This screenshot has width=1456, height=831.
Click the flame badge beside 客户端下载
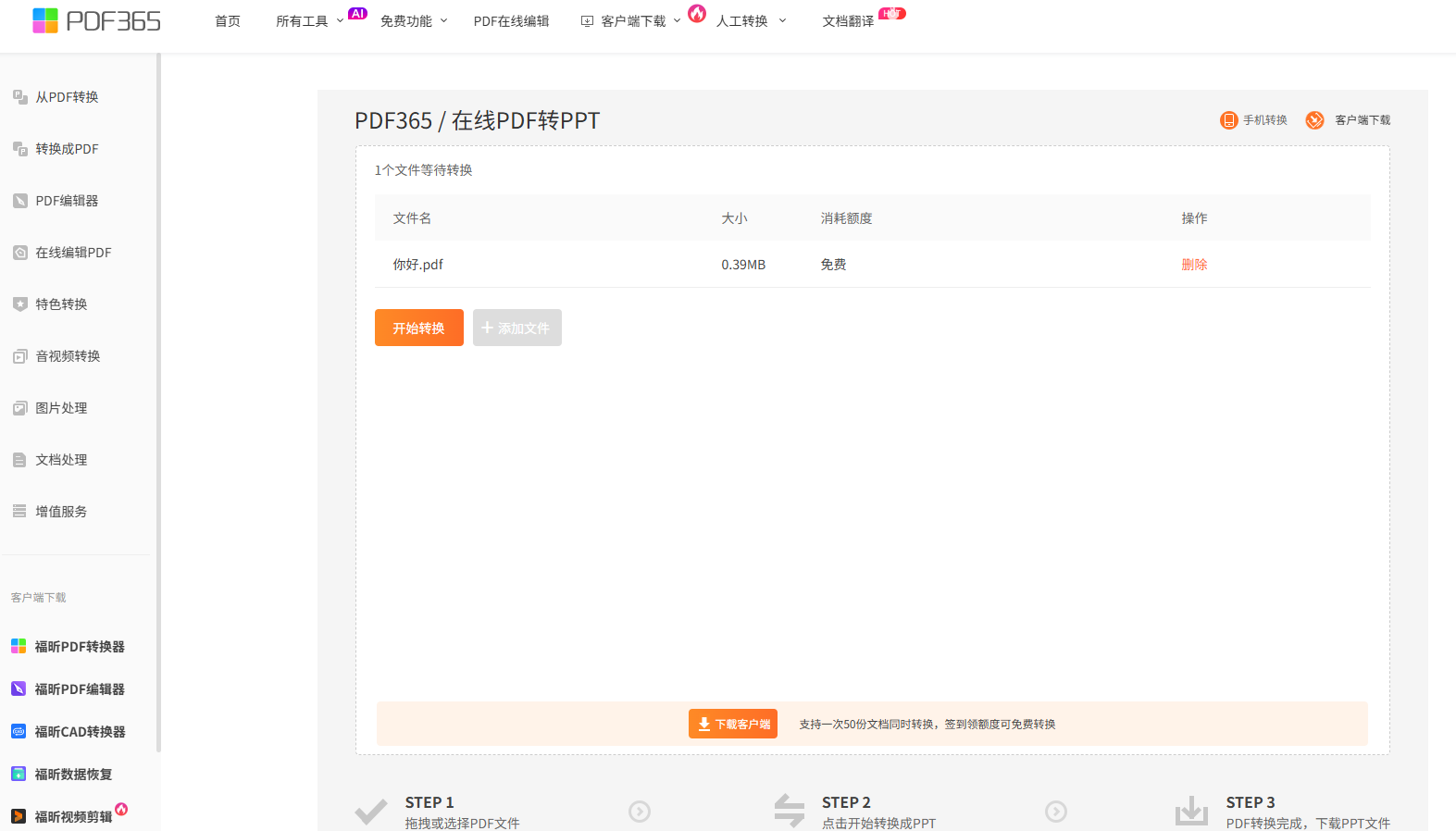coord(697,13)
